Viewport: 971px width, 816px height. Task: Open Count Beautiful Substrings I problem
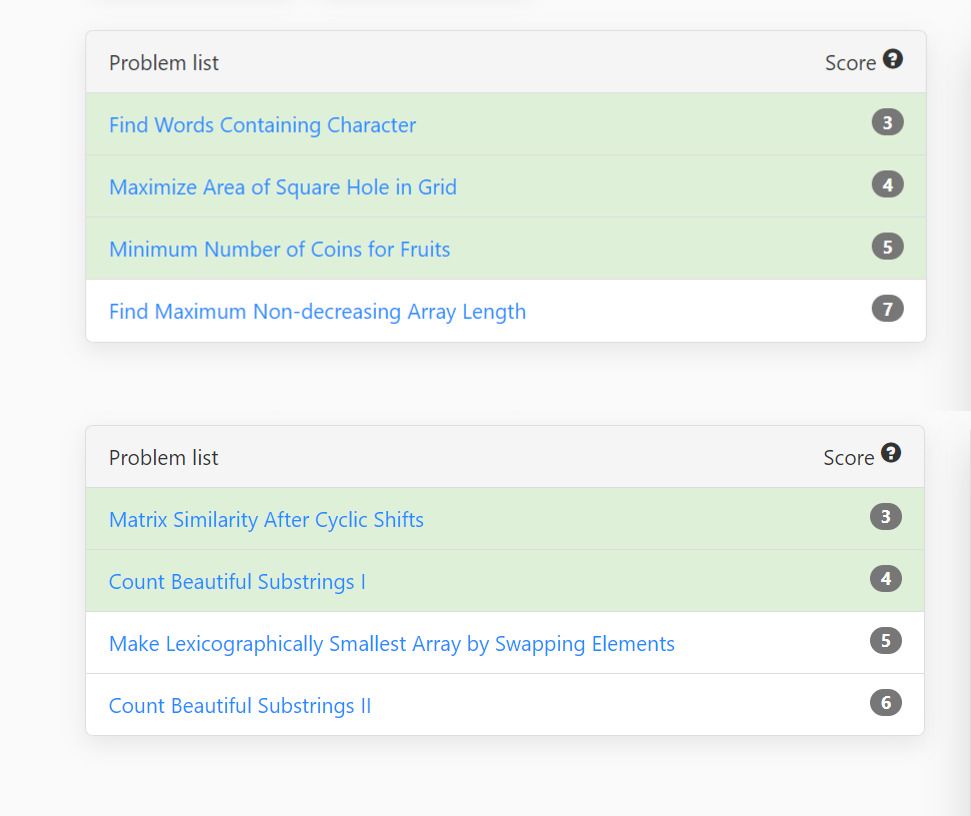pyautogui.click(x=237, y=582)
